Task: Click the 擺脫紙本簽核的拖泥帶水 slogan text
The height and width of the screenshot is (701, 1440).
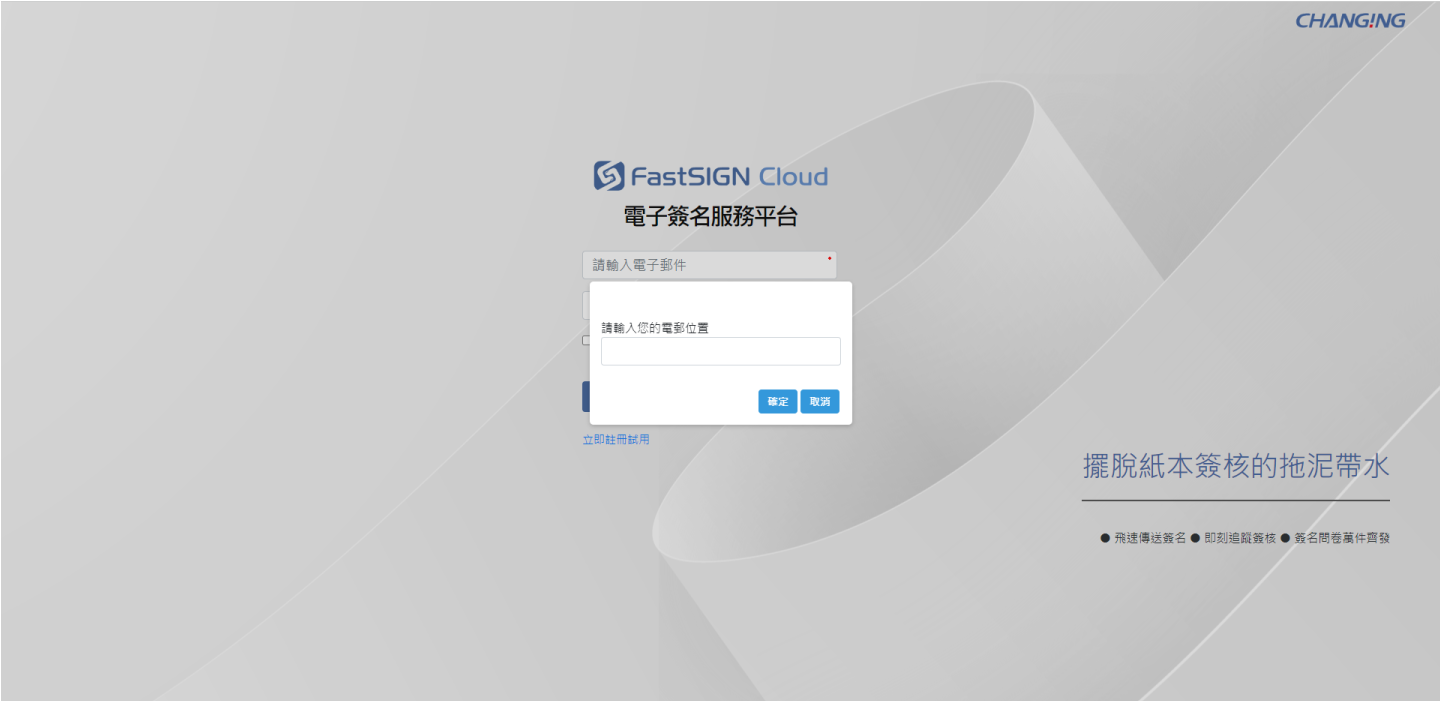Action: click(x=1236, y=466)
